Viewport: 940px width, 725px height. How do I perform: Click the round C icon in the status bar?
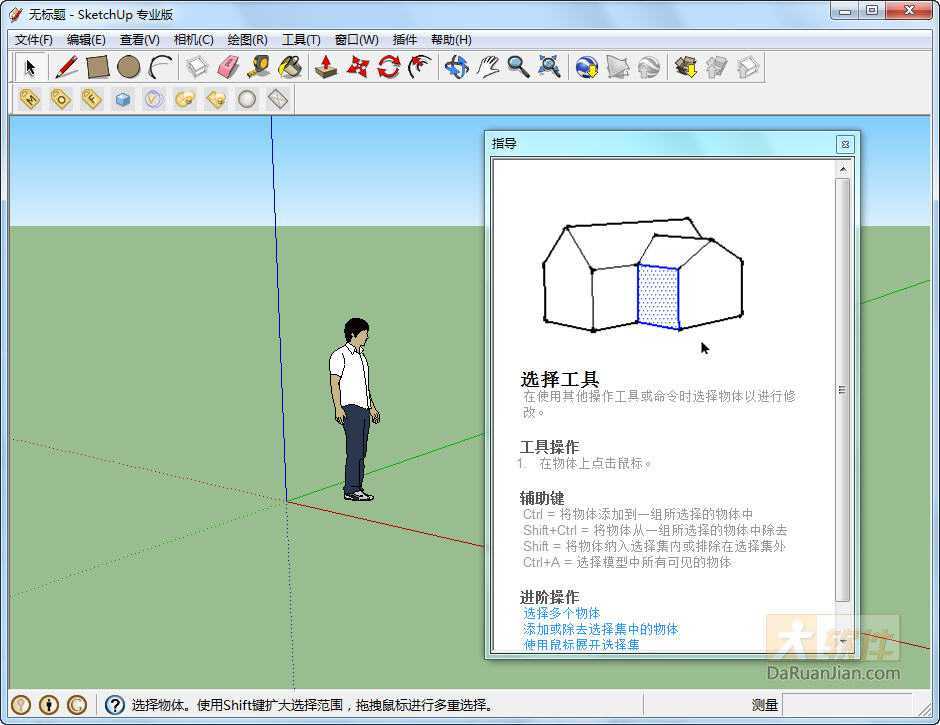pyautogui.click(x=77, y=705)
